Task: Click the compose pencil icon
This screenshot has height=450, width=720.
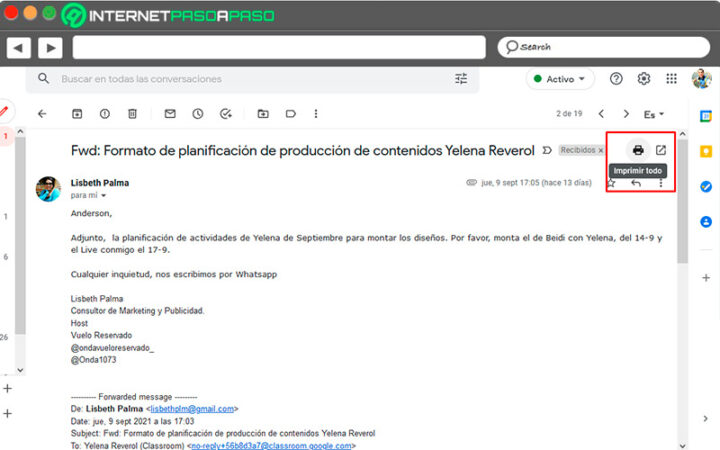Action: (x=5, y=111)
